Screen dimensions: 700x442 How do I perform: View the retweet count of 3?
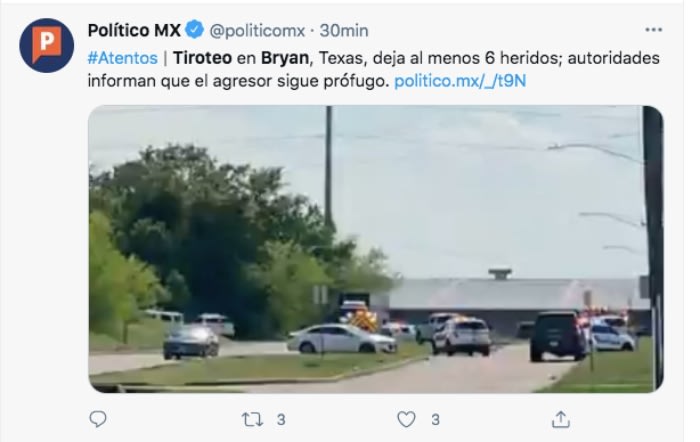click(281, 420)
